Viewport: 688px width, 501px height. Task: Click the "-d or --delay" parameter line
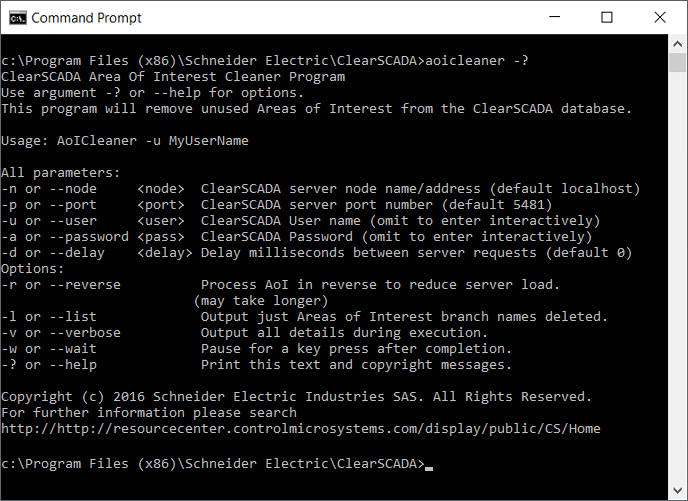click(316, 253)
